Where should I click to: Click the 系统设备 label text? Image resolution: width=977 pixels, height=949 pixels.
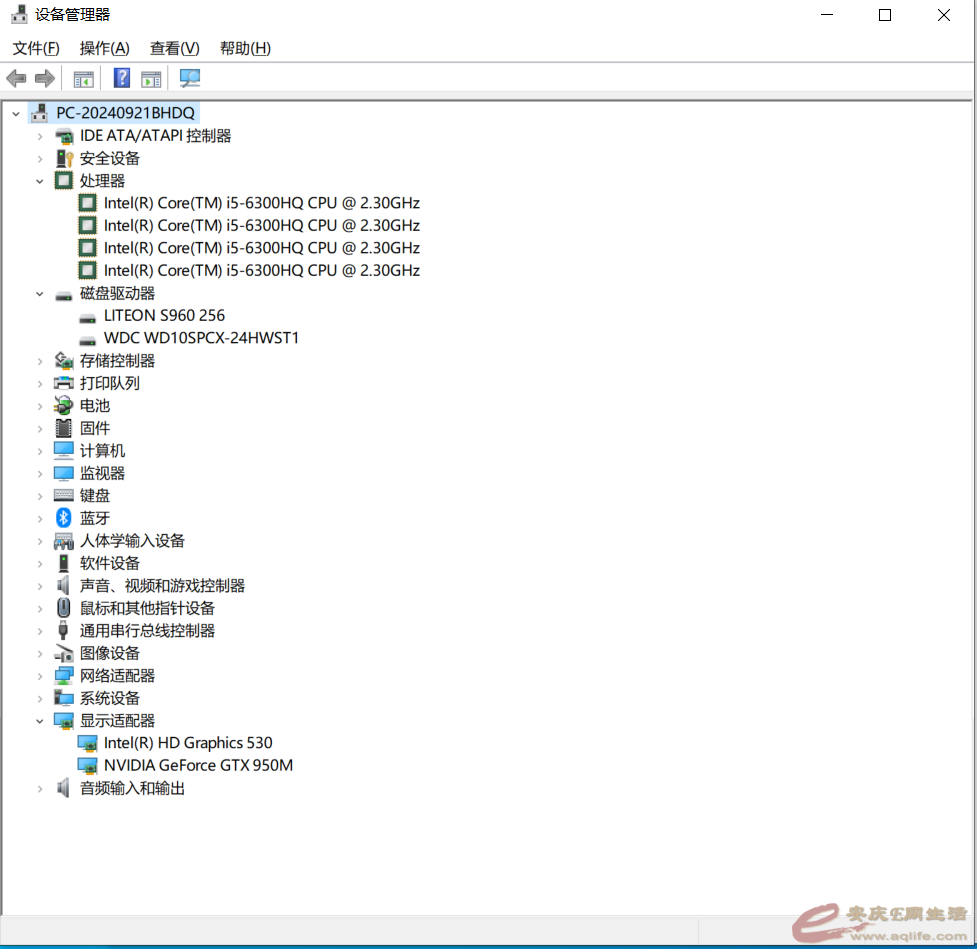click(x=110, y=699)
